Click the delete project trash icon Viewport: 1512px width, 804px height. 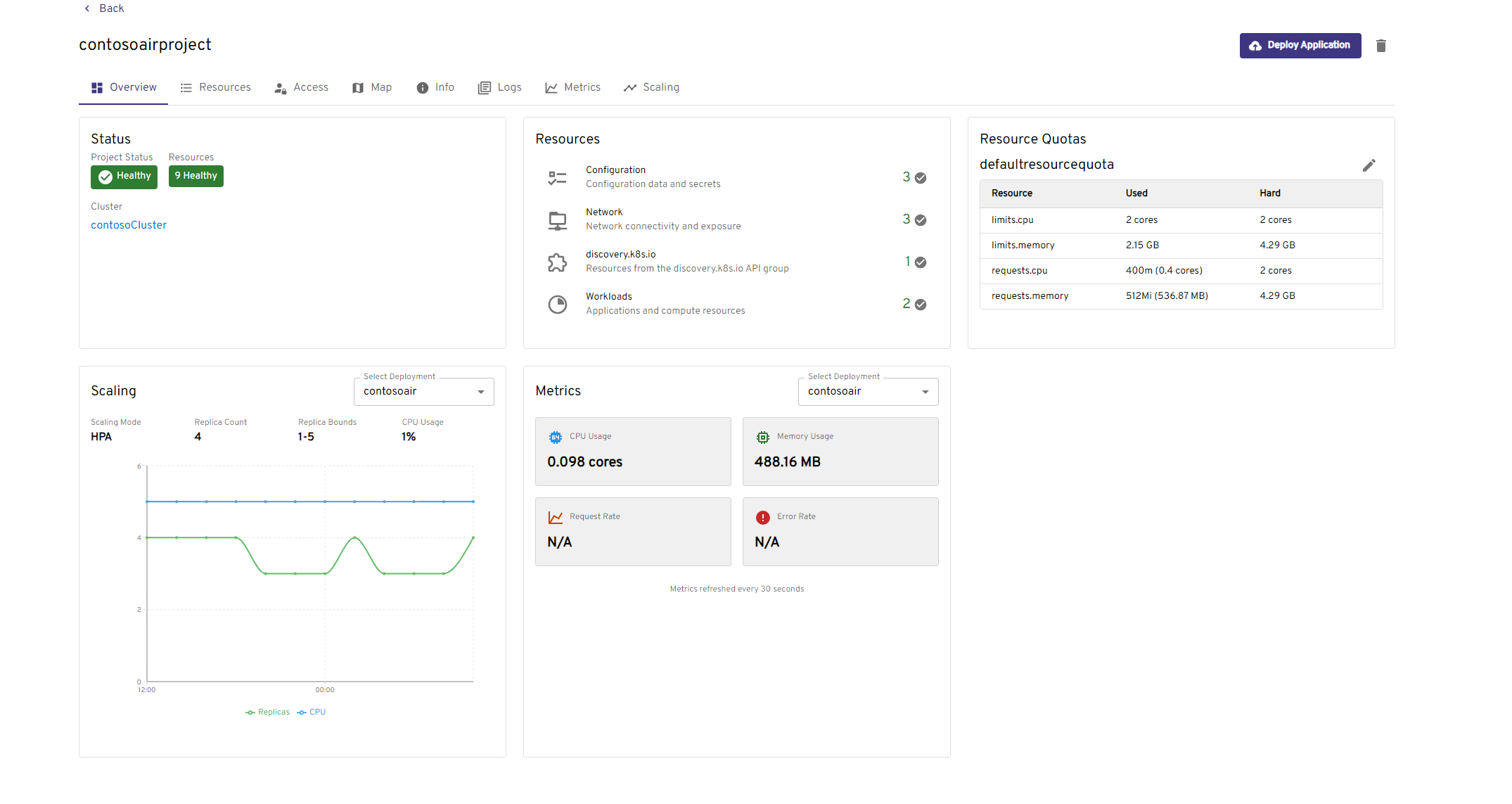tap(1380, 46)
